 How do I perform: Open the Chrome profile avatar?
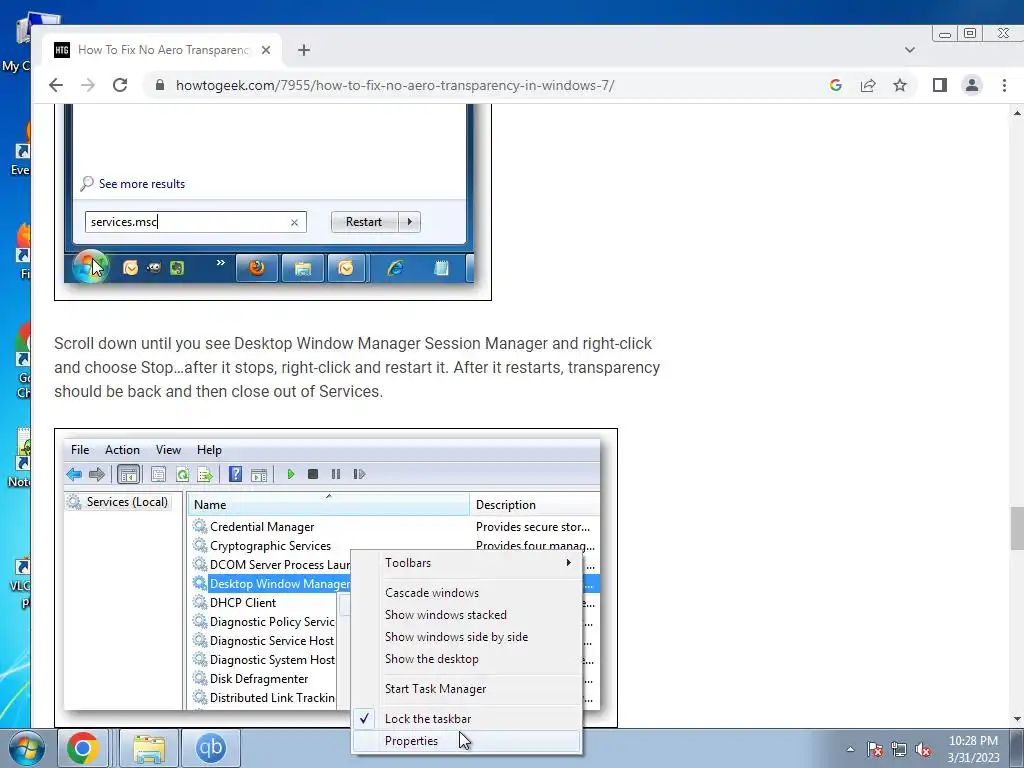(972, 85)
